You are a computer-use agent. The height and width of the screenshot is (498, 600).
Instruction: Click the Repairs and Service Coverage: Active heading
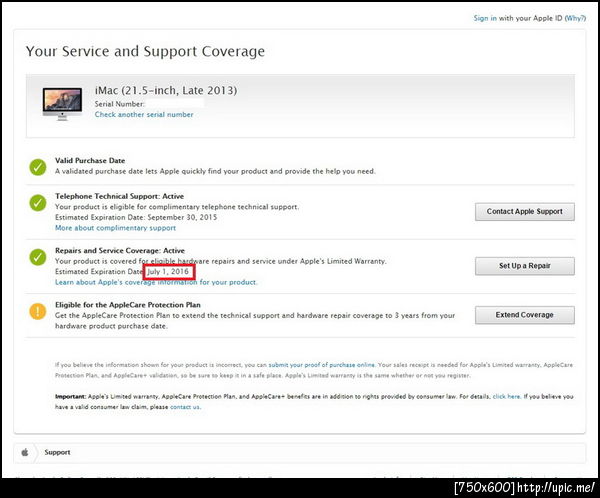[120, 250]
